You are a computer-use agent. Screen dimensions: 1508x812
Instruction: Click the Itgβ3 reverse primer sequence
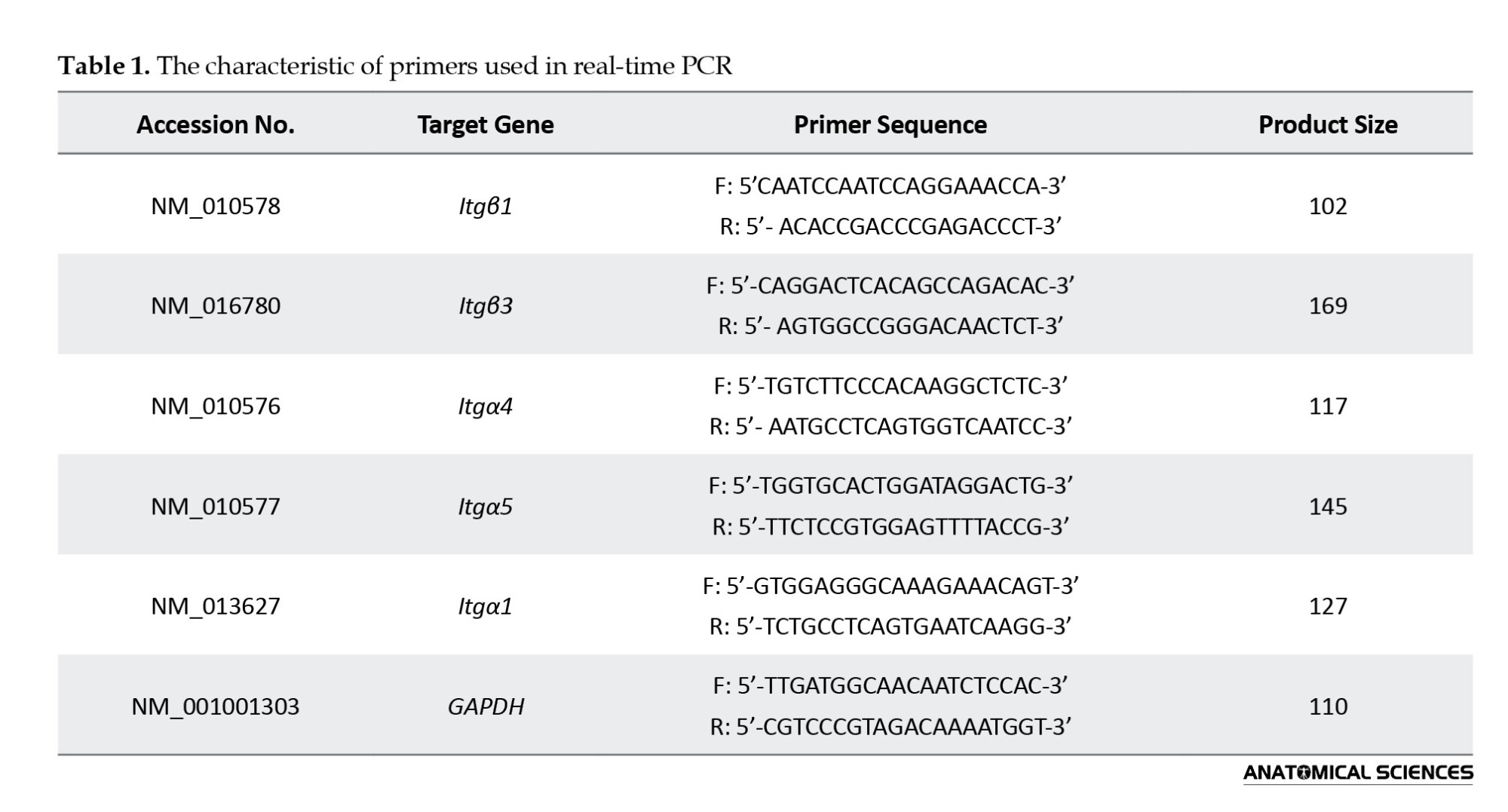890,326
